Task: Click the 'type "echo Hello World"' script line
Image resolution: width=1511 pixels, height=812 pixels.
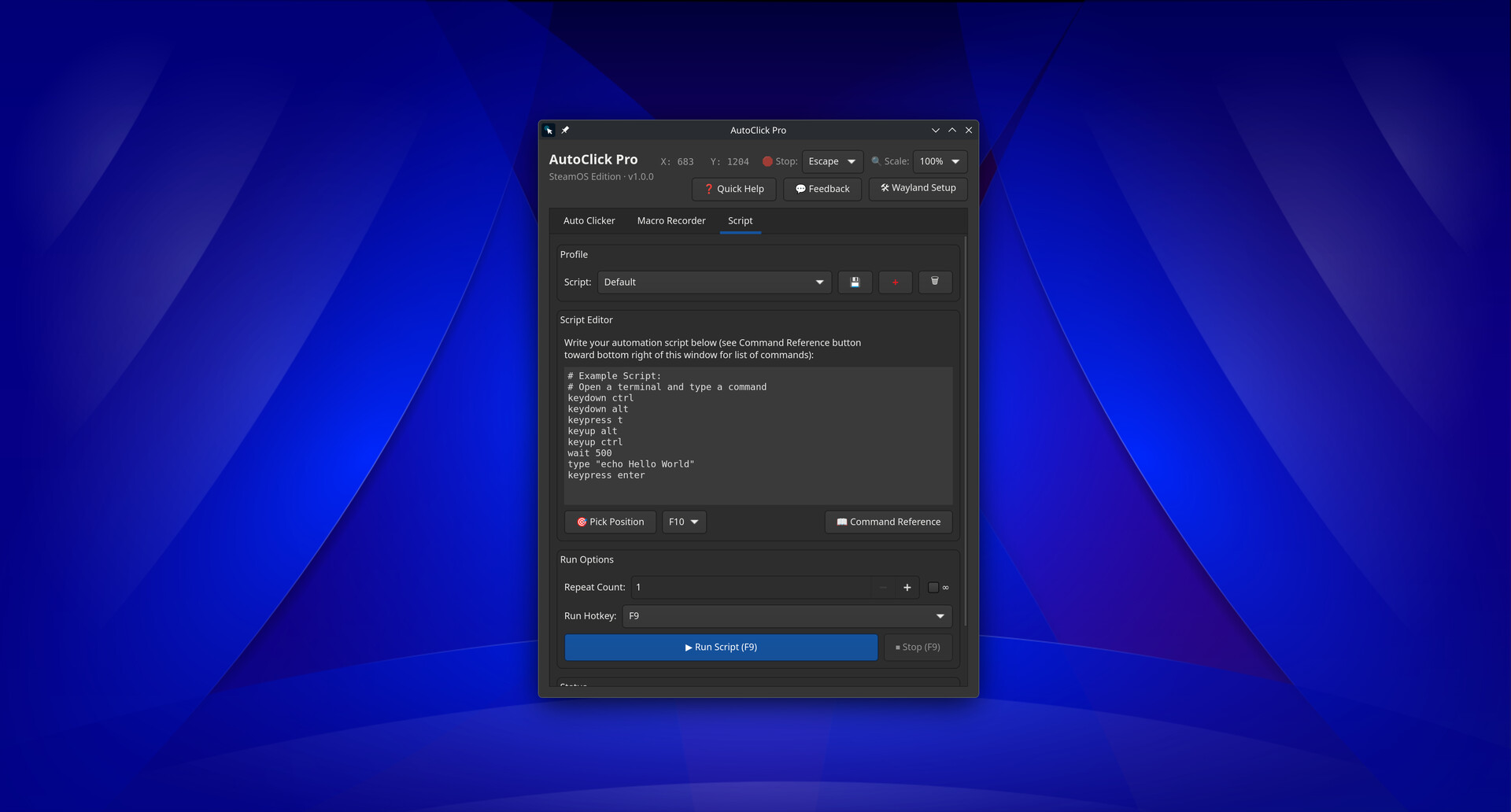Action: click(x=630, y=464)
